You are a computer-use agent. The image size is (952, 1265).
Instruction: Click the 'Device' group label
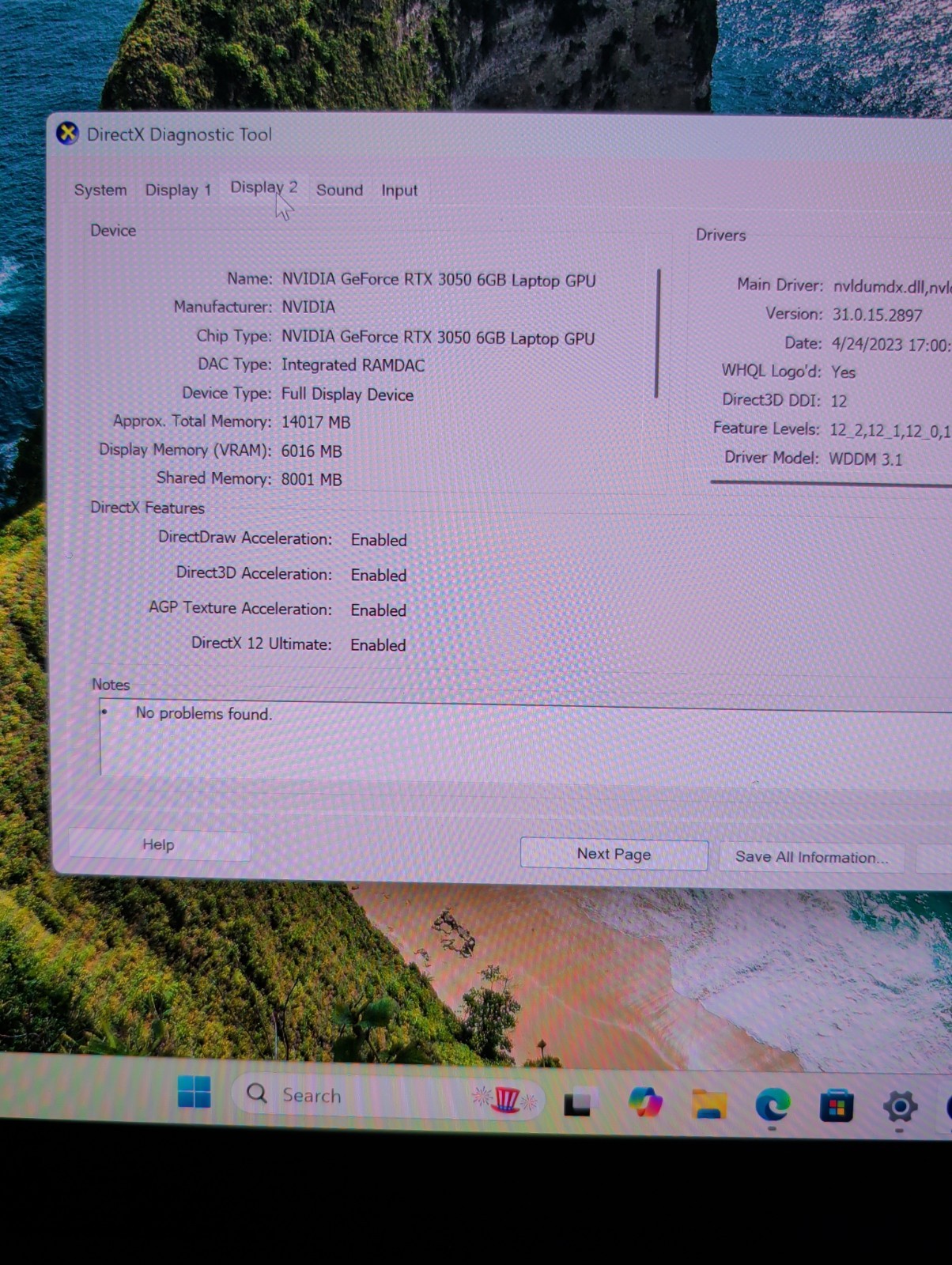tap(113, 230)
